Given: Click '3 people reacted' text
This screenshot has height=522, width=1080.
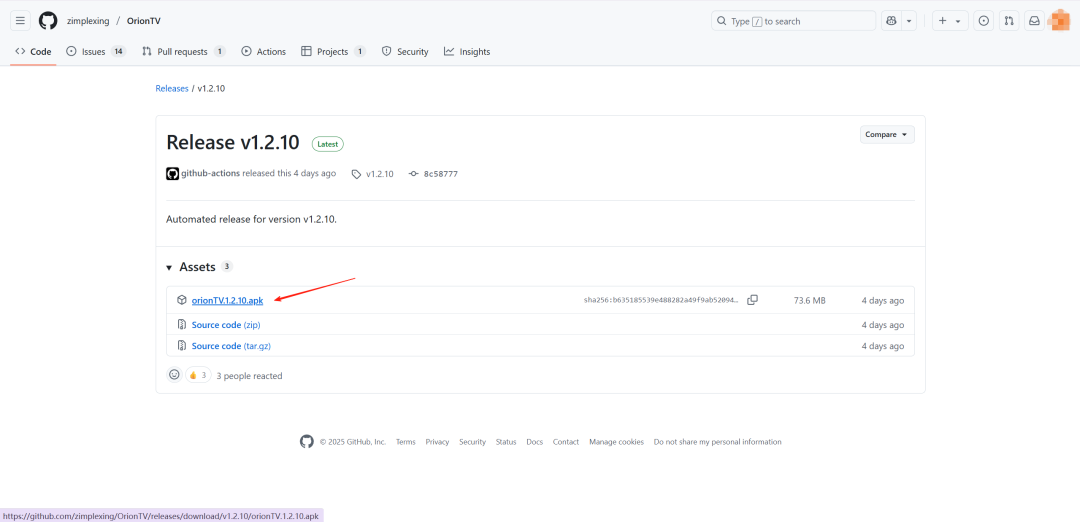Looking at the screenshot, I should (x=249, y=376).
